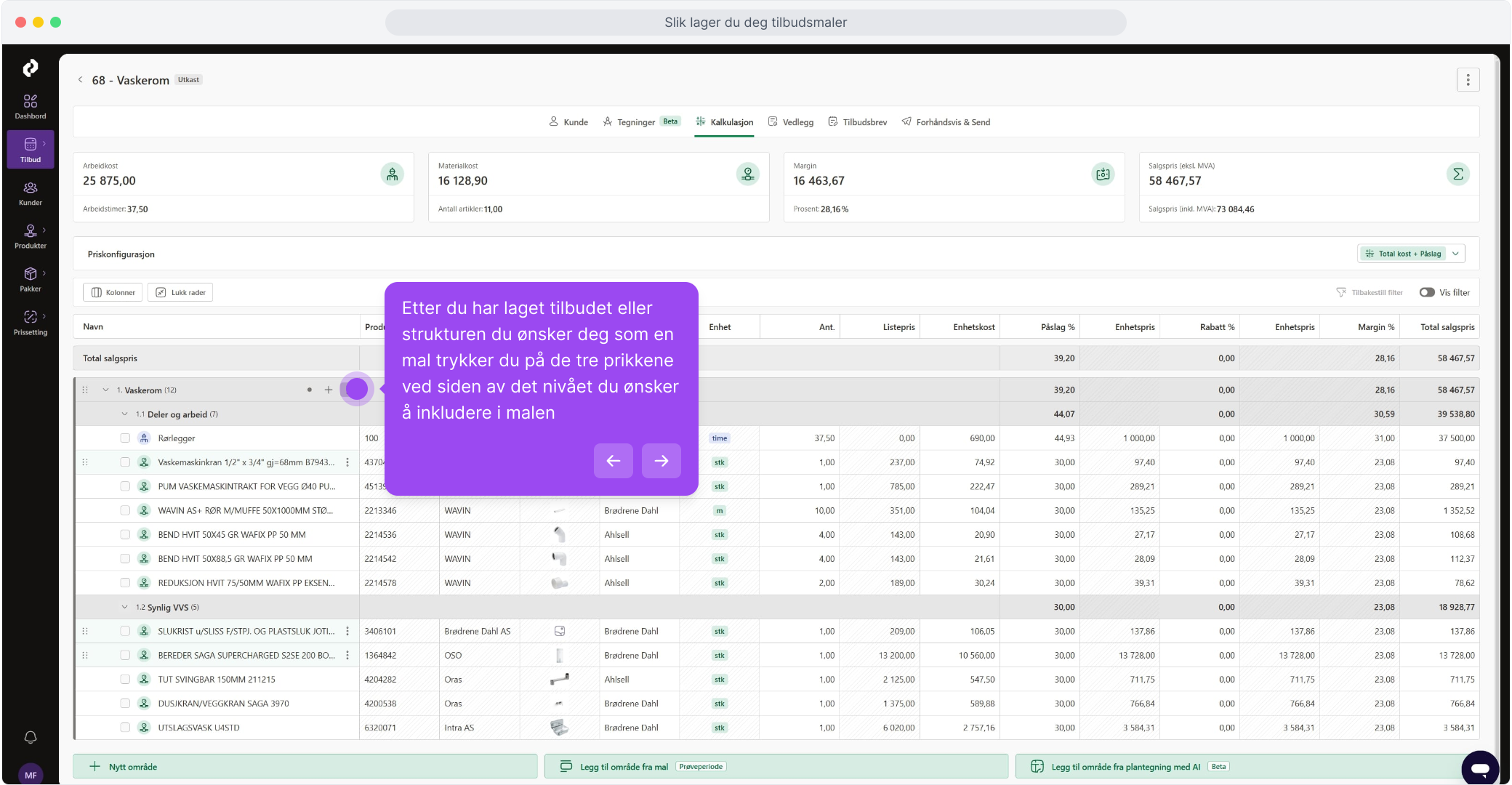This screenshot has width=1512, height=785.
Task: Toggle the Vis filter switch
Action: [1427, 293]
